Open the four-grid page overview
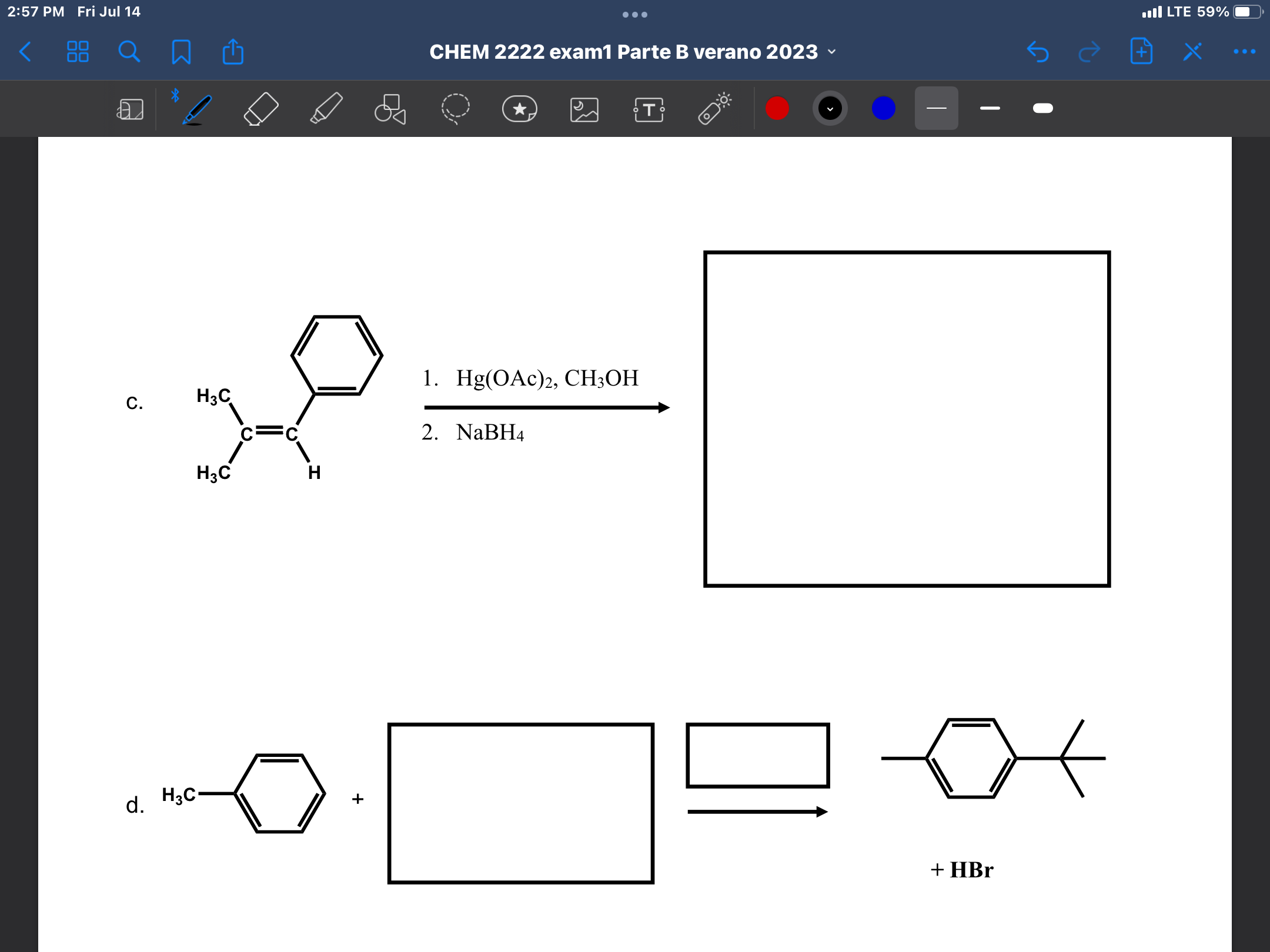This screenshot has height=952, width=1270. coord(78,52)
